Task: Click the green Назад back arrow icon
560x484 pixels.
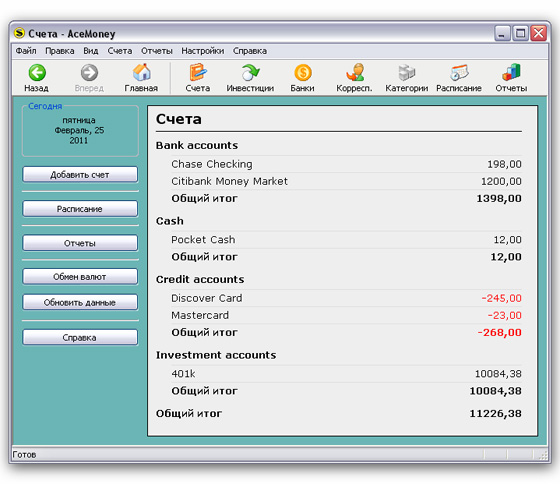Action: click(x=37, y=73)
